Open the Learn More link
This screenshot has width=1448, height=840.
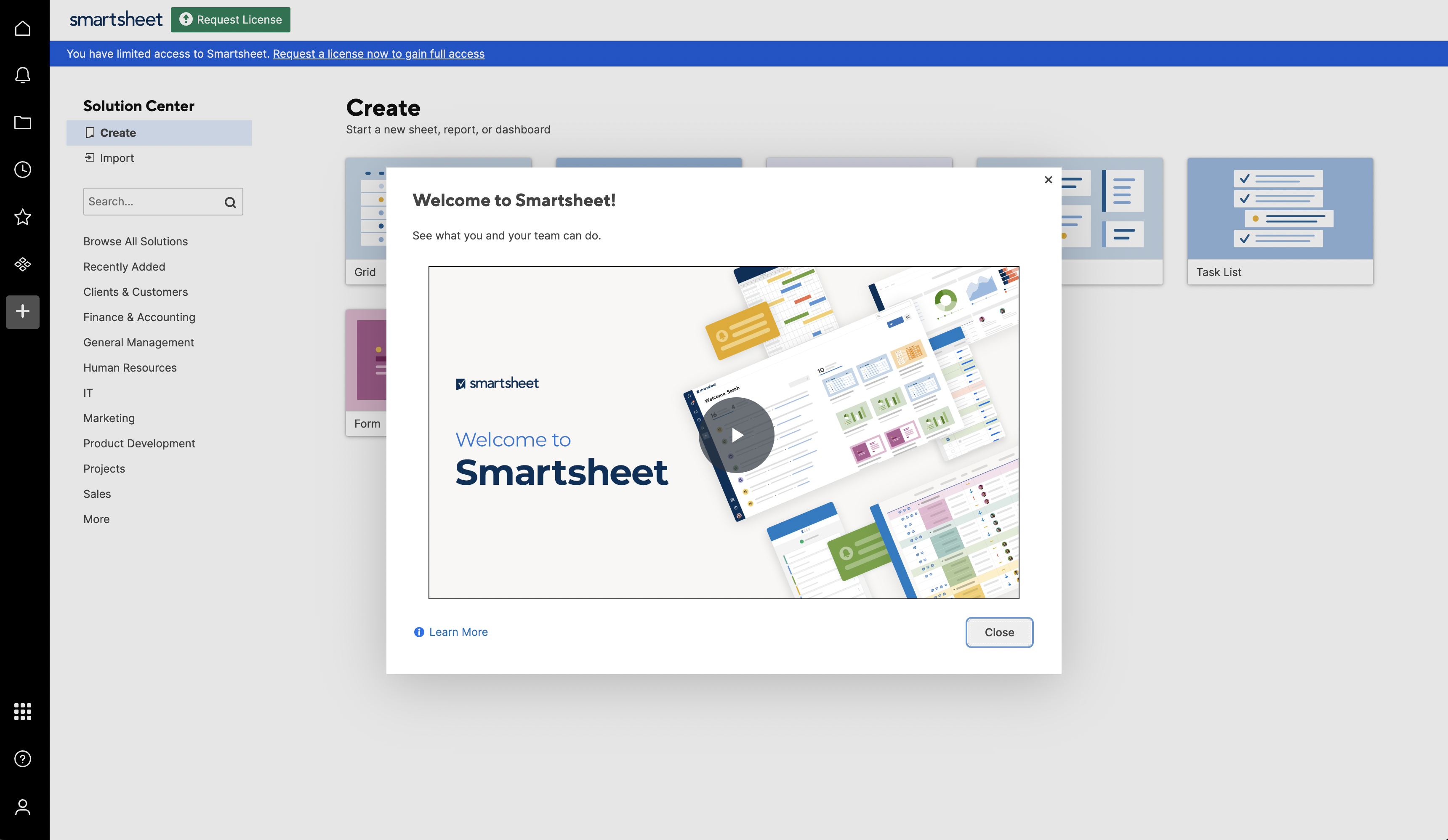pos(458,632)
